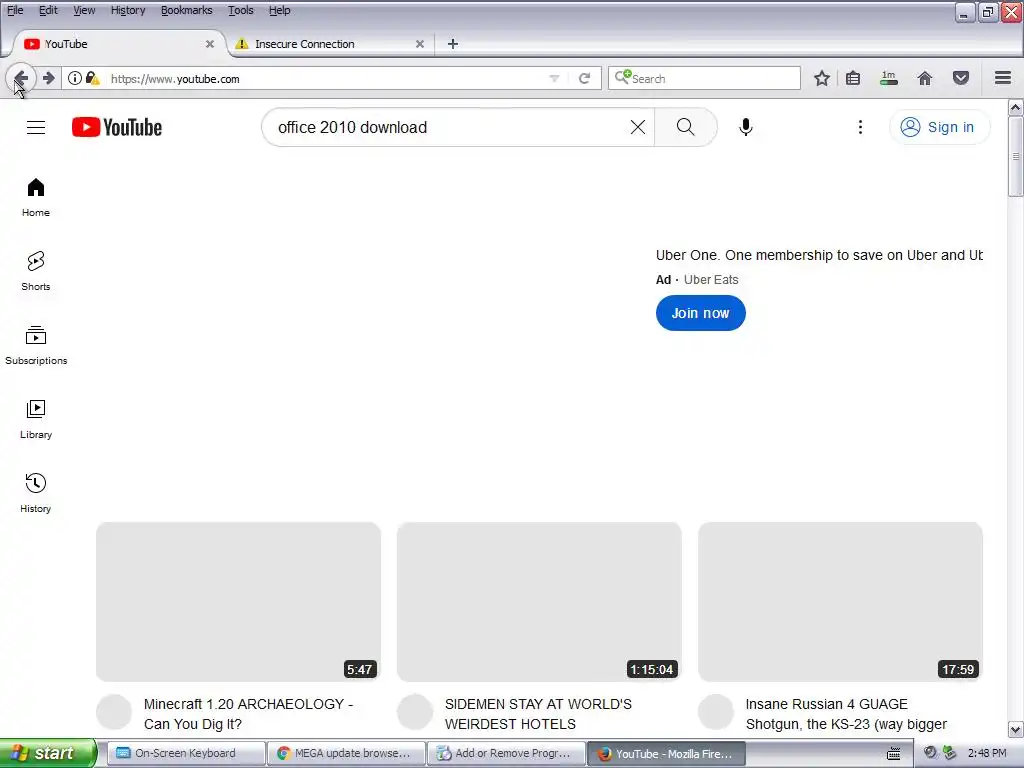Open the Windows Start menu

[48, 753]
